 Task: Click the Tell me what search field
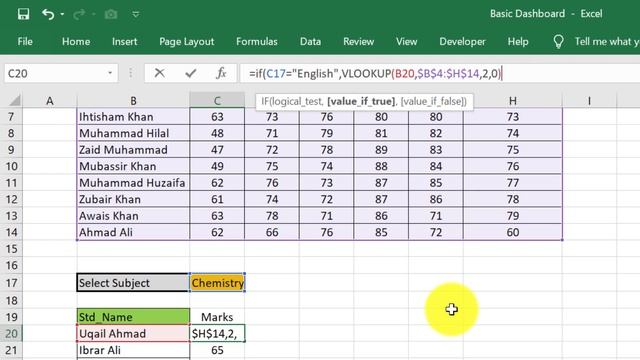pyautogui.click(x=607, y=41)
